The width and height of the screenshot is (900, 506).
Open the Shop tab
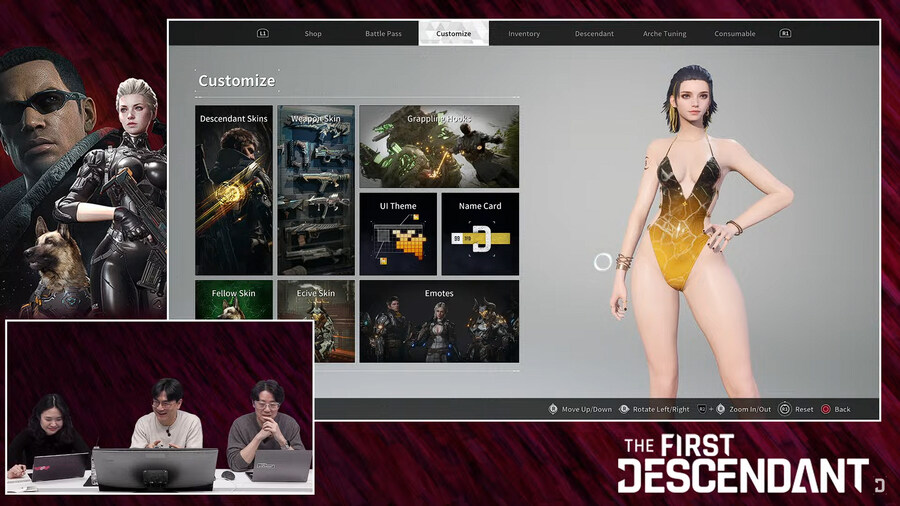(313, 34)
